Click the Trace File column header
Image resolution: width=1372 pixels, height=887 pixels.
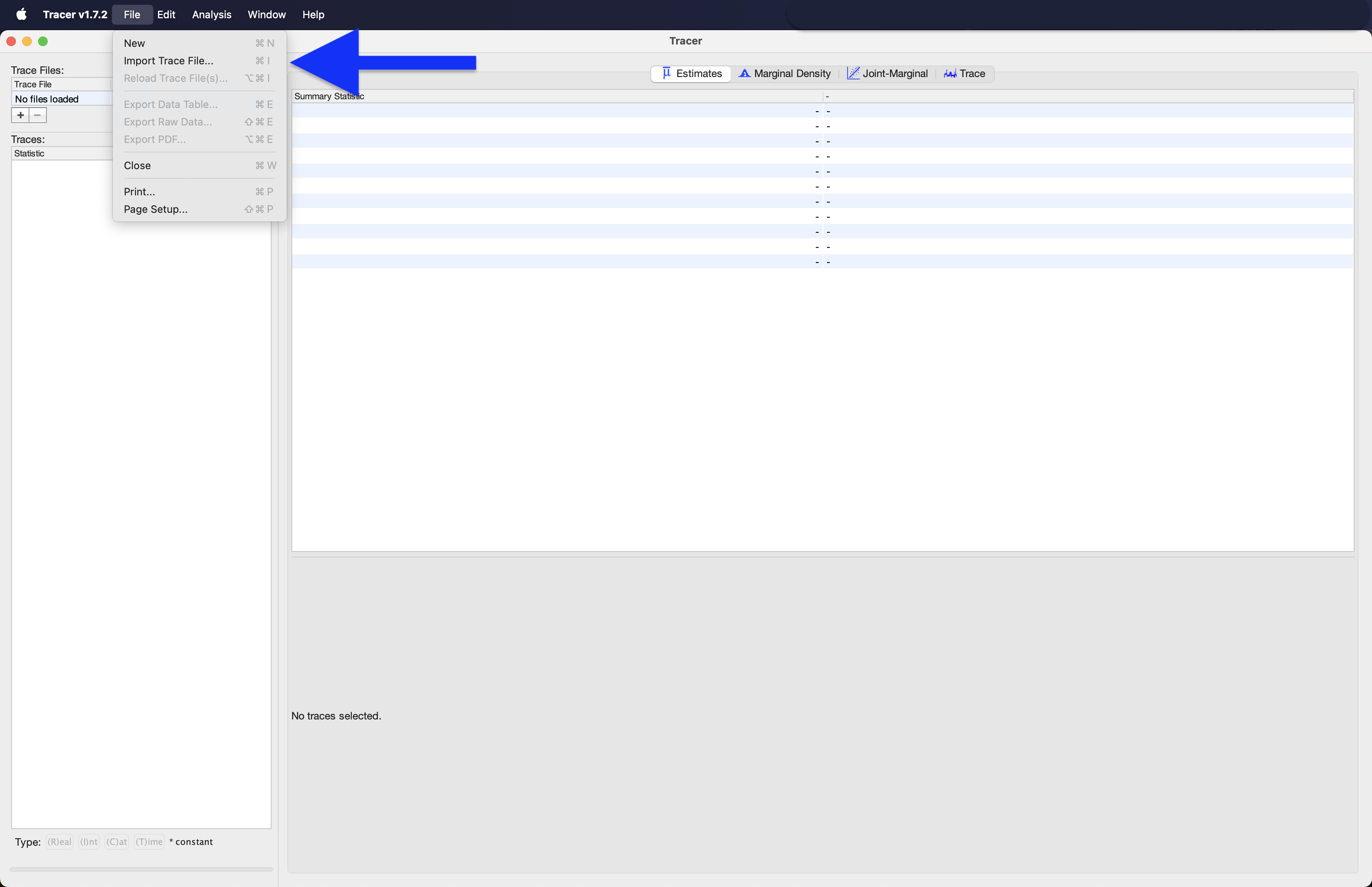pyautogui.click(x=61, y=84)
